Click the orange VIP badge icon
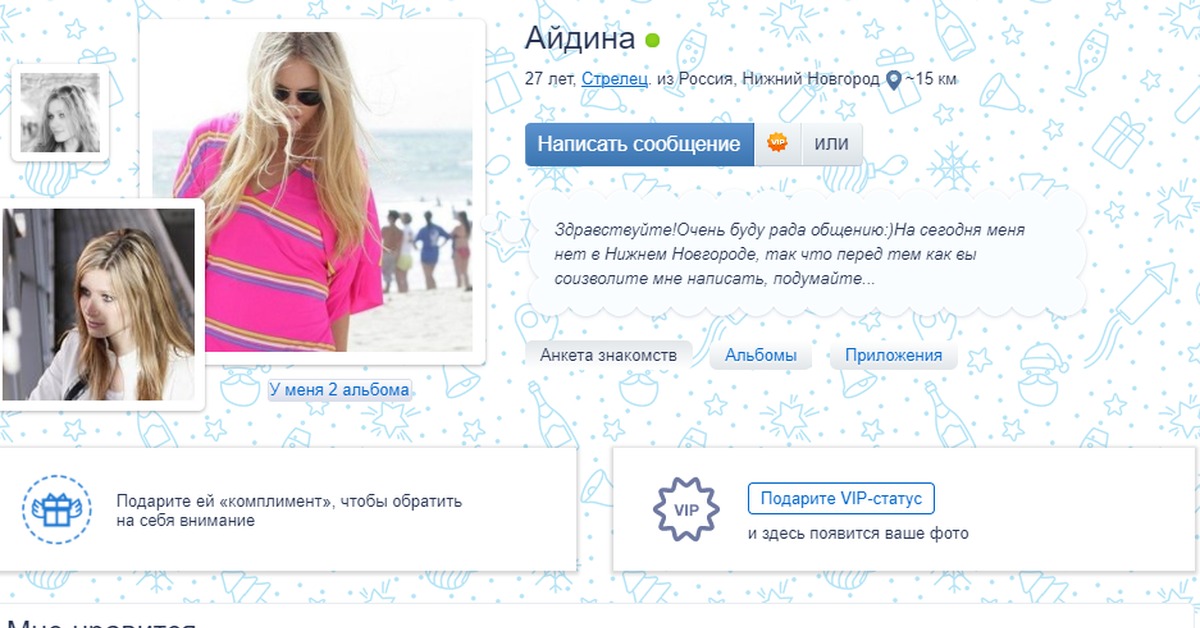Image resolution: width=1200 pixels, height=628 pixels. click(777, 144)
